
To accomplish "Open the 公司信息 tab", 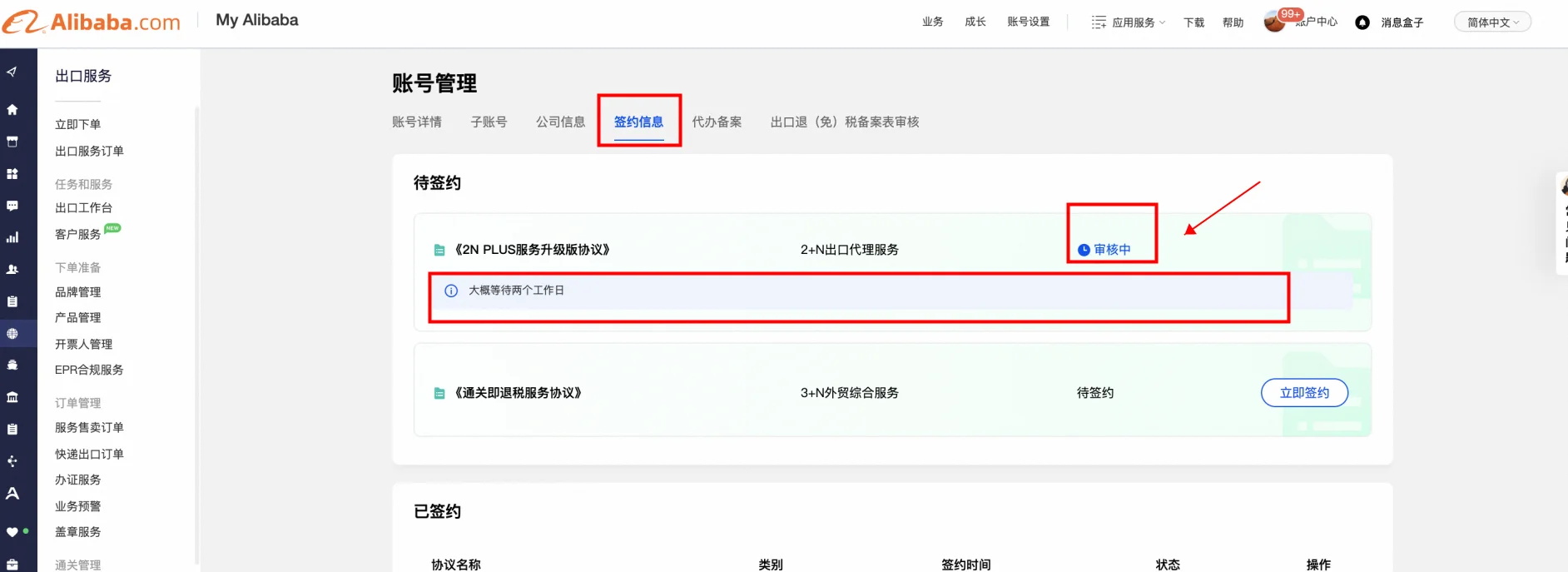I will [x=560, y=122].
